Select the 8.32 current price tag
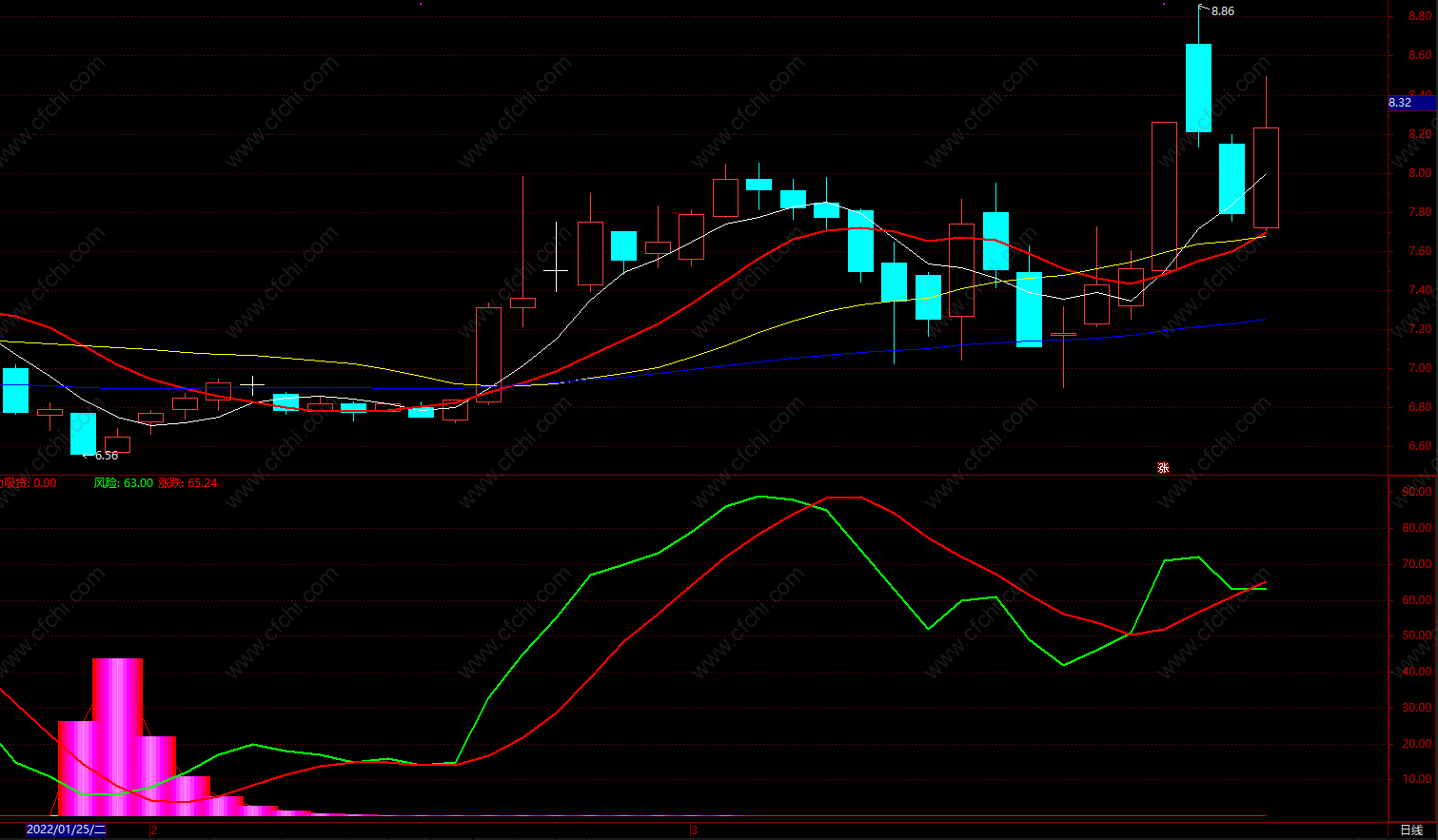 tap(1410, 103)
